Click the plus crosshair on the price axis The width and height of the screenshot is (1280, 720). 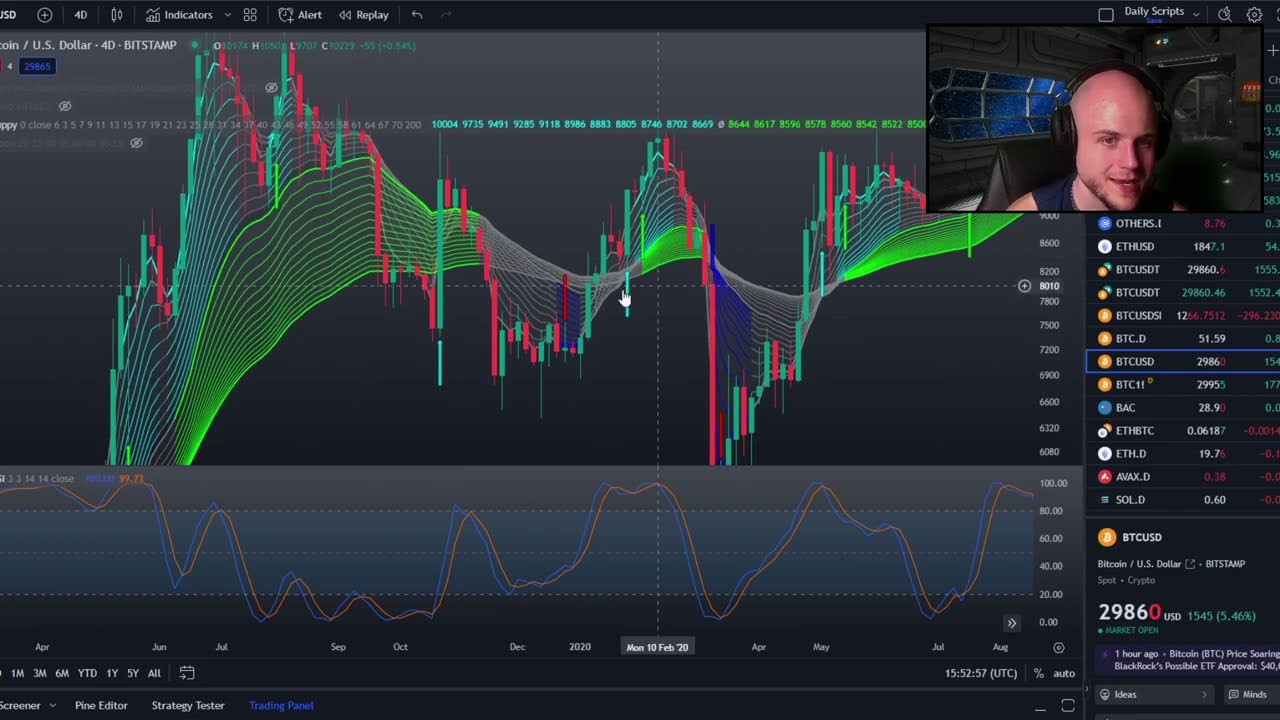tap(1024, 286)
